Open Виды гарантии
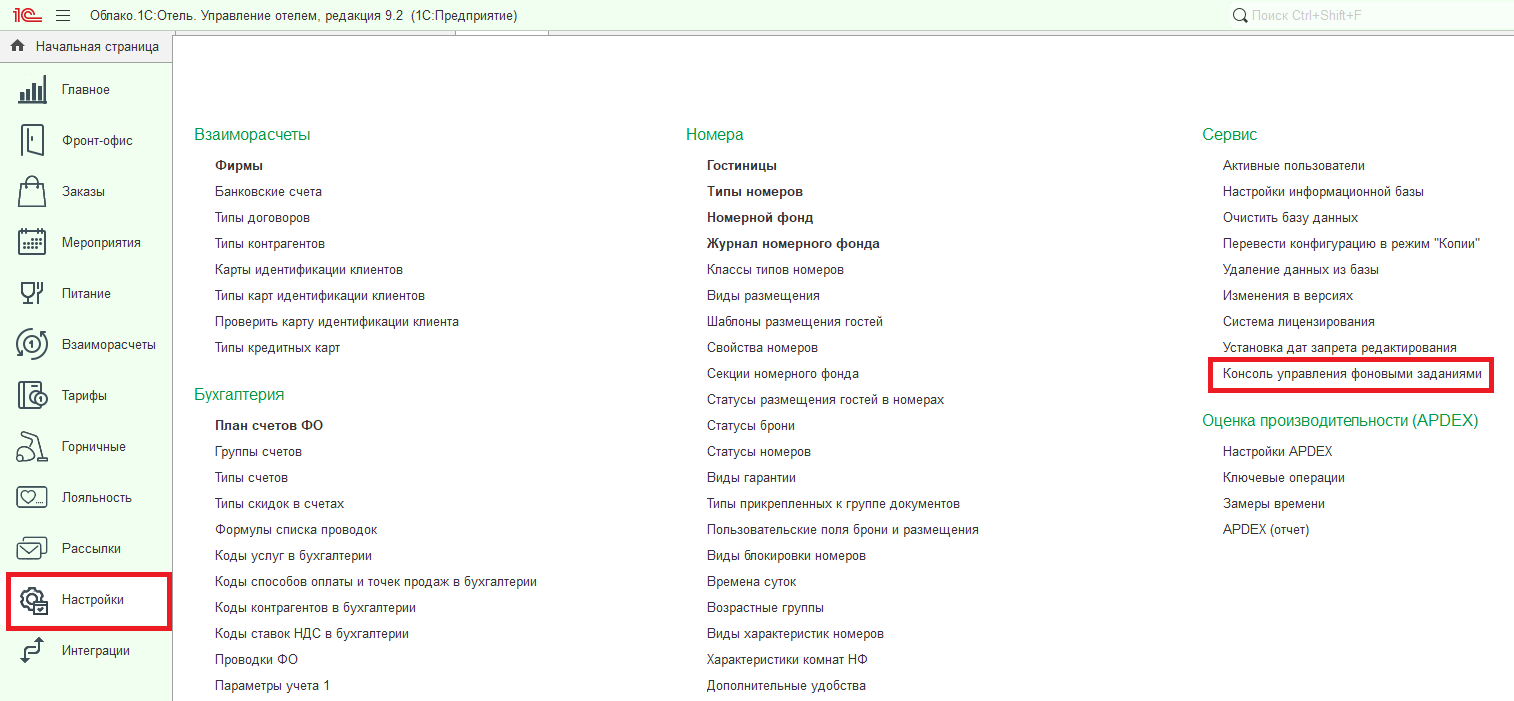The image size is (1514, 701). point(751,477)
